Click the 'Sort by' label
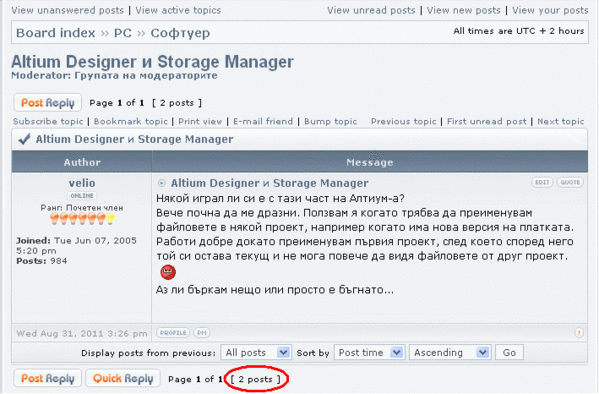599x394 pixels. 313,353
